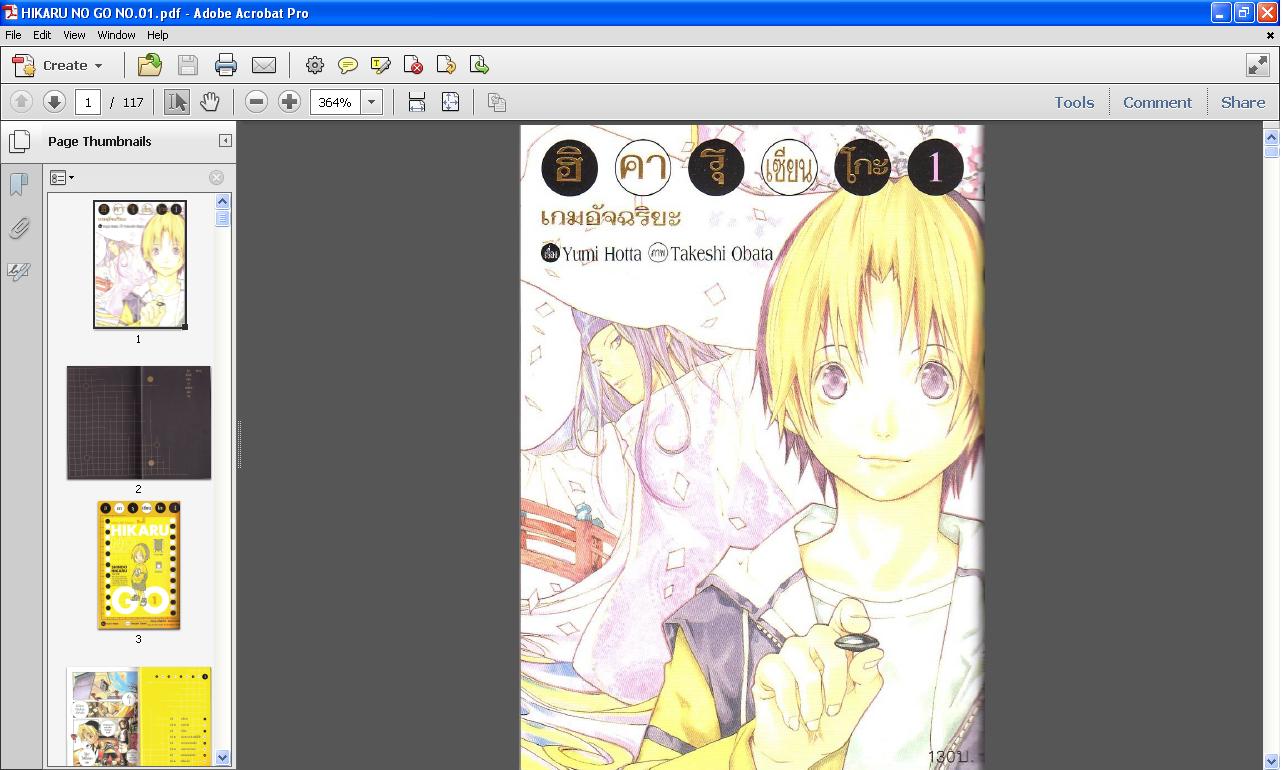Print the document with the printer icon

coord(226,65)
